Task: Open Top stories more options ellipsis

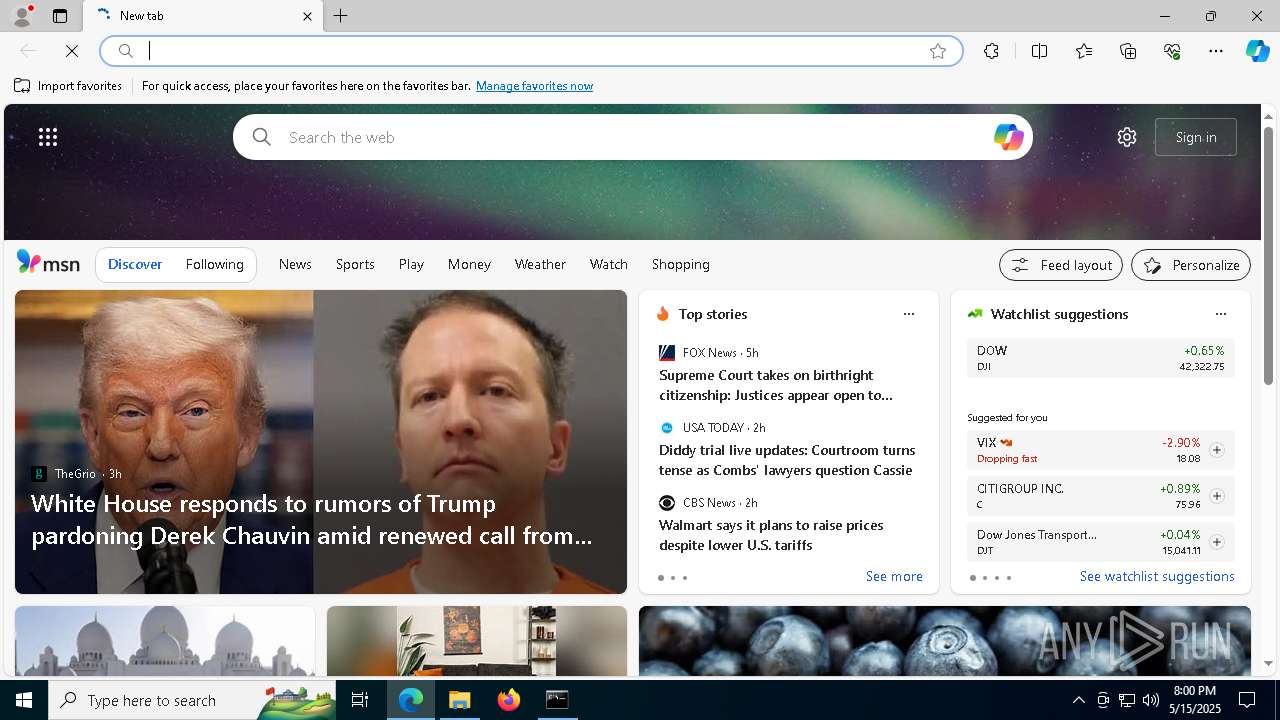Action: (909, 314)
